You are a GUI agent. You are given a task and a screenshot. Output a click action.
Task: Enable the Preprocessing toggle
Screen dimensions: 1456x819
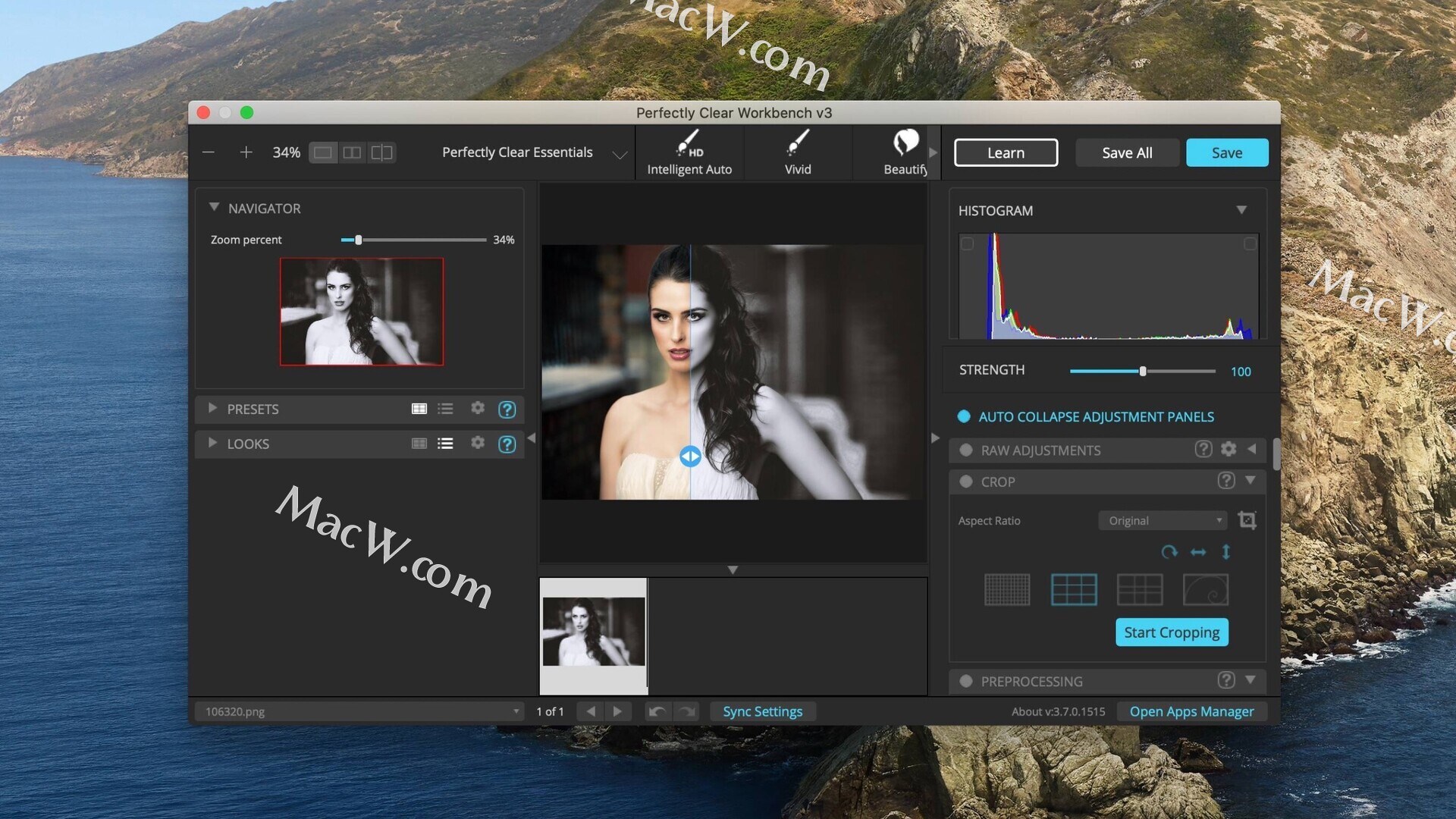[965, 681]
